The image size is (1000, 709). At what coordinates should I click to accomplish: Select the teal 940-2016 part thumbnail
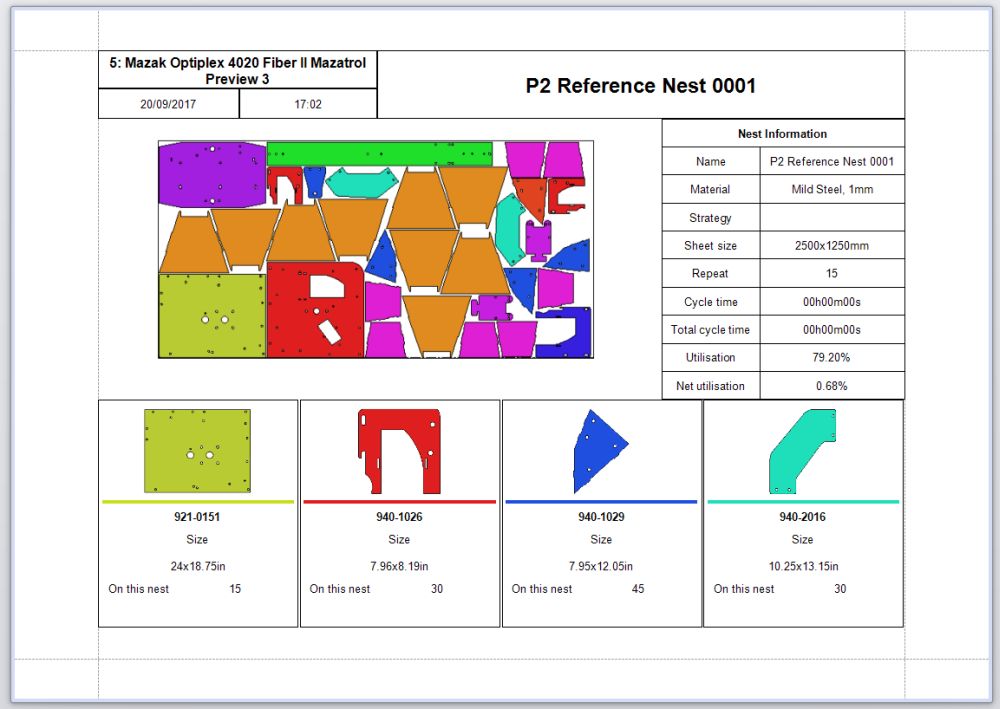pos(803,451)
